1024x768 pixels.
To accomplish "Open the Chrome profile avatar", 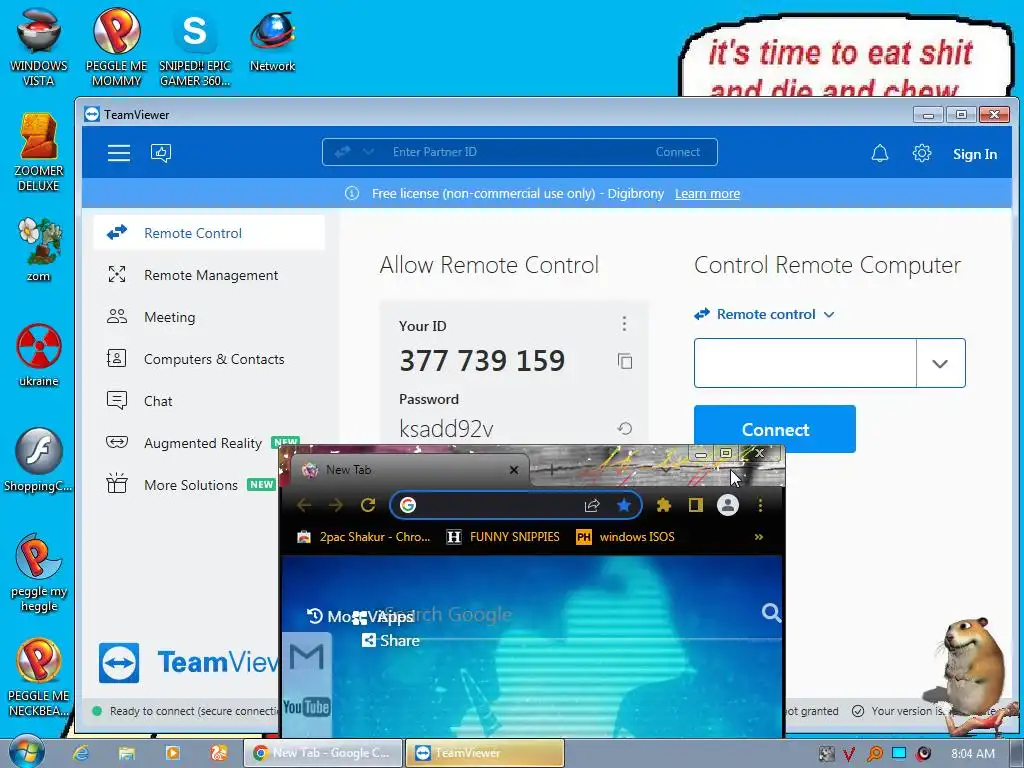I will tap(728, 505).
